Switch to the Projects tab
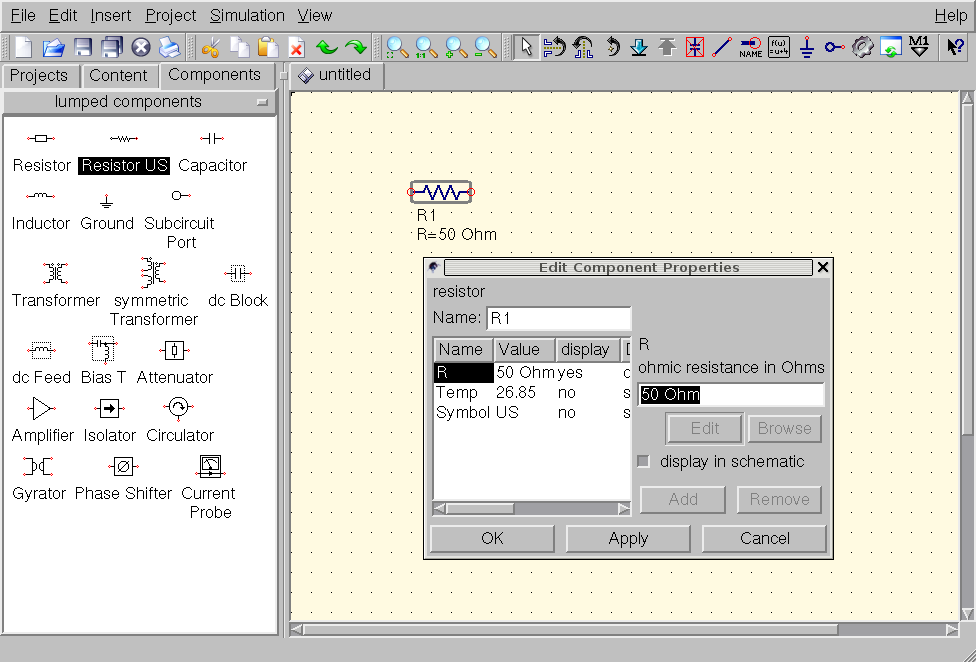 (39, 75)
